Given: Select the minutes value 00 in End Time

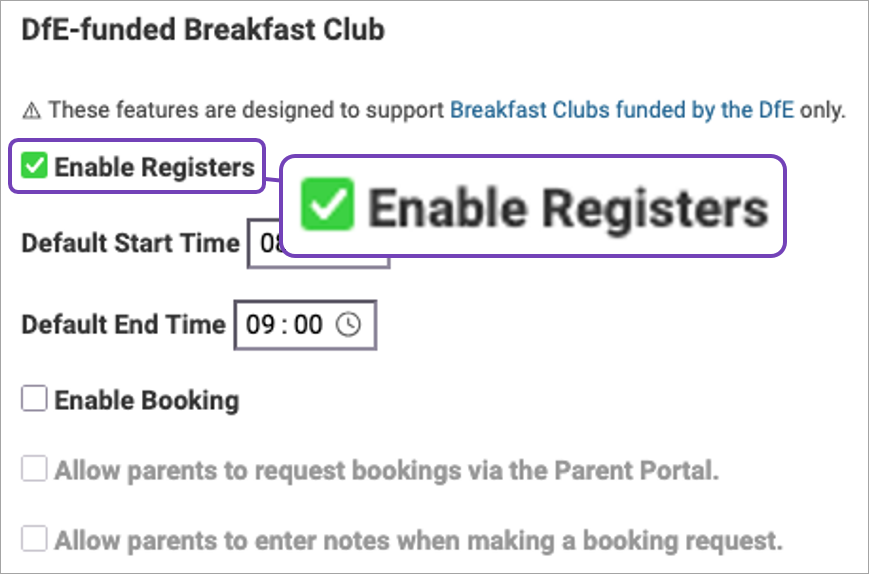Looking at the screenshot, I should click(308, 325).
